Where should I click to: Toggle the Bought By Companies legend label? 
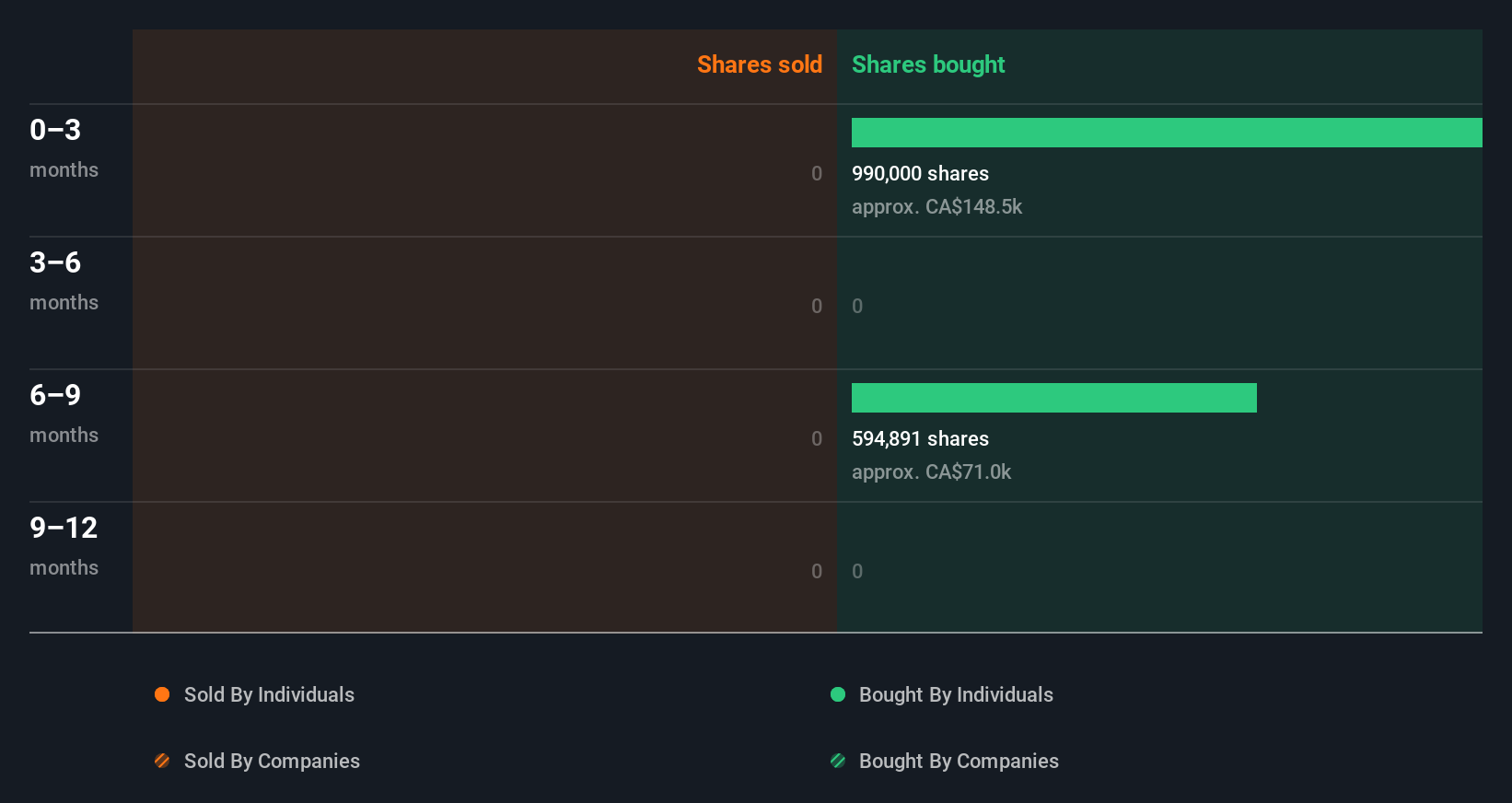(x=959, y=761)
